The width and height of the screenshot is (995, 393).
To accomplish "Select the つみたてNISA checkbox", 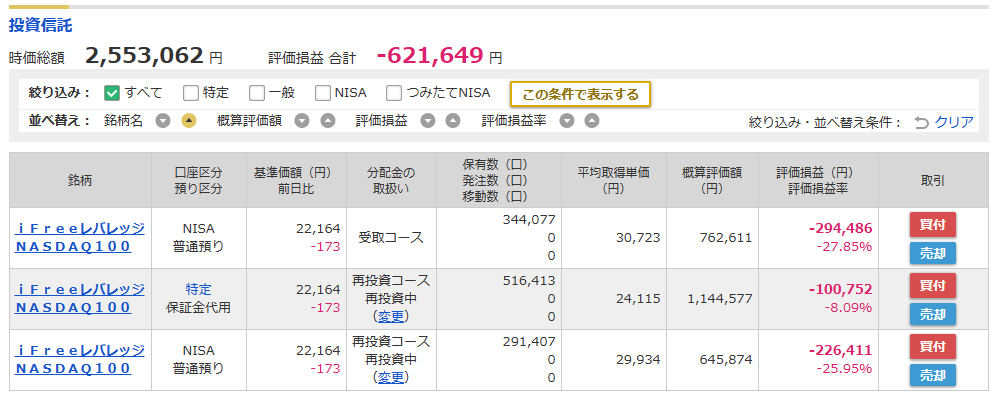I will (394, 93).
